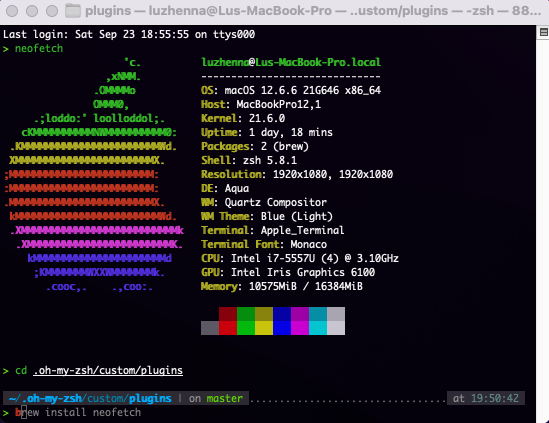Click the 'Kernel: 21.6.0' line

[243, 118]
